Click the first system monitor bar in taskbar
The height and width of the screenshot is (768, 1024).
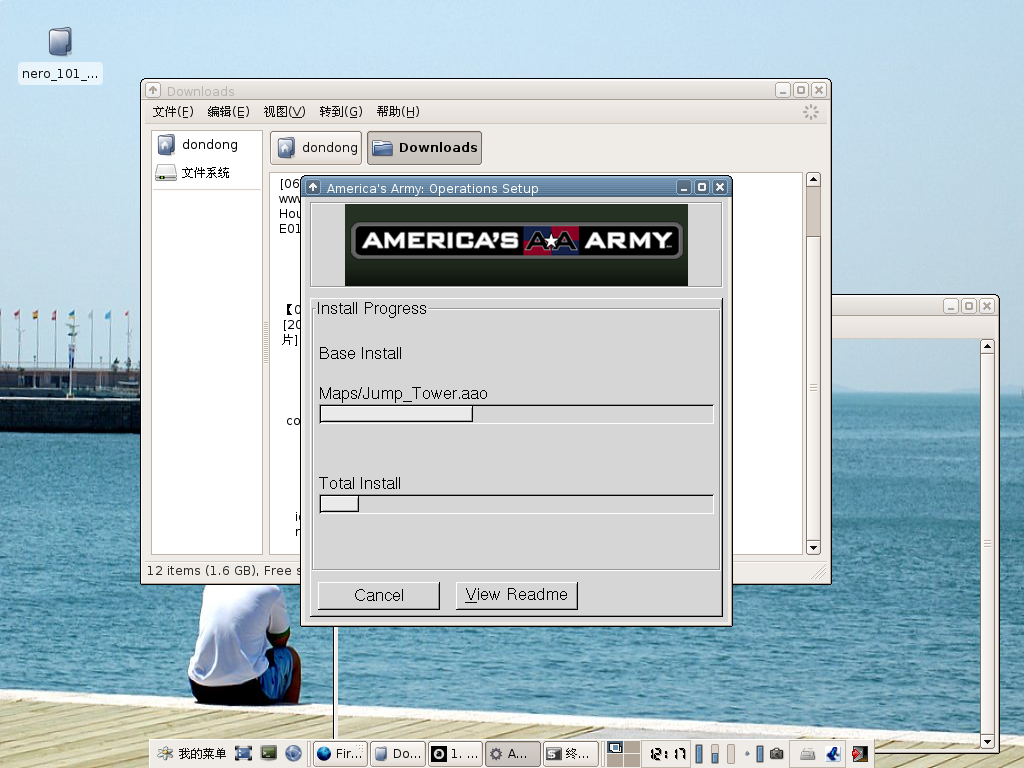699,754
